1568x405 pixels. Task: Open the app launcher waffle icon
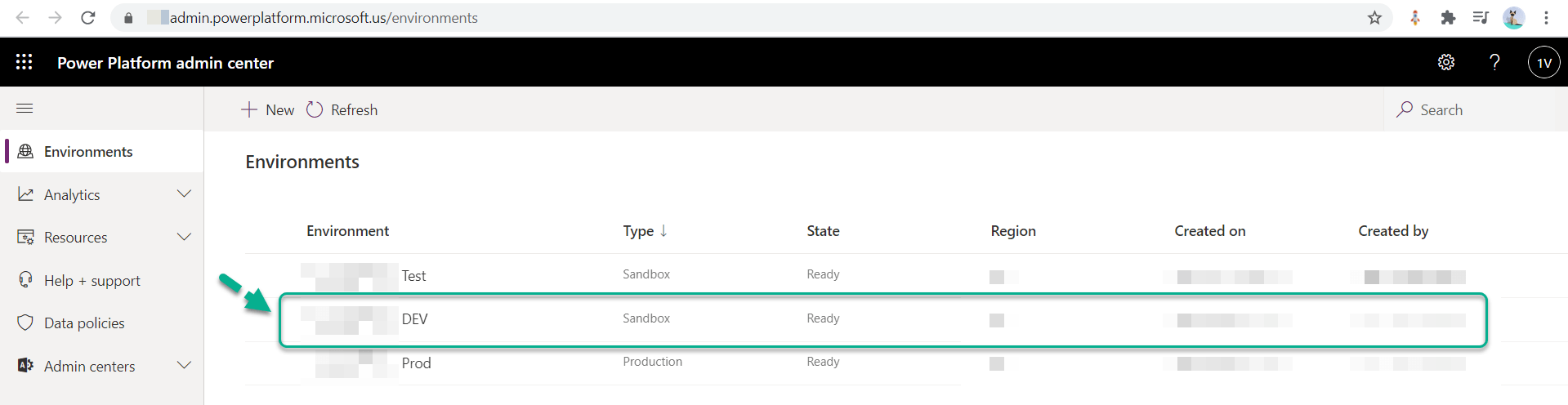[x=25, y=62]
